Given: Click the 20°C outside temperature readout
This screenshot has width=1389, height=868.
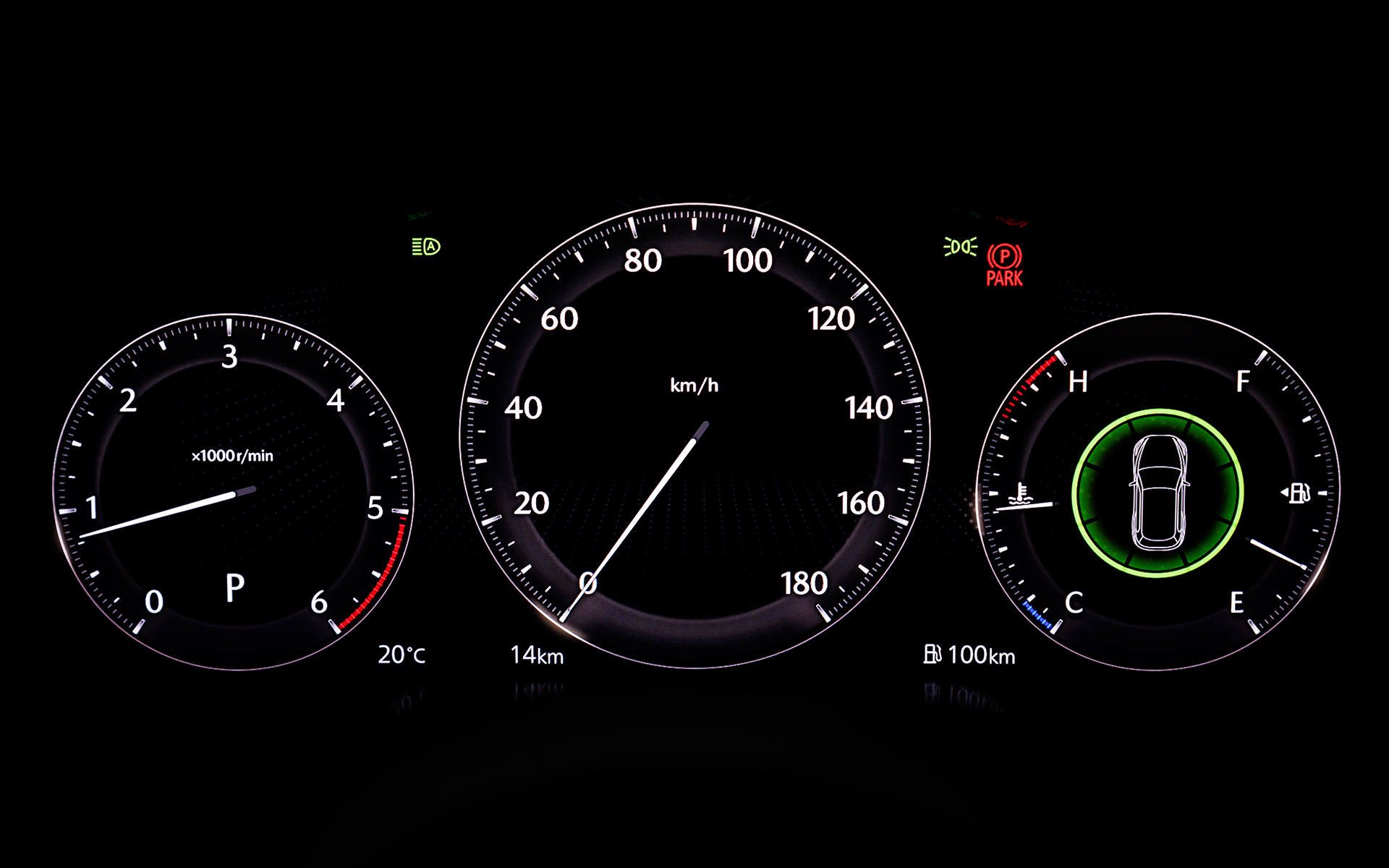Looking at the screenshot, I should pos(402,655).
